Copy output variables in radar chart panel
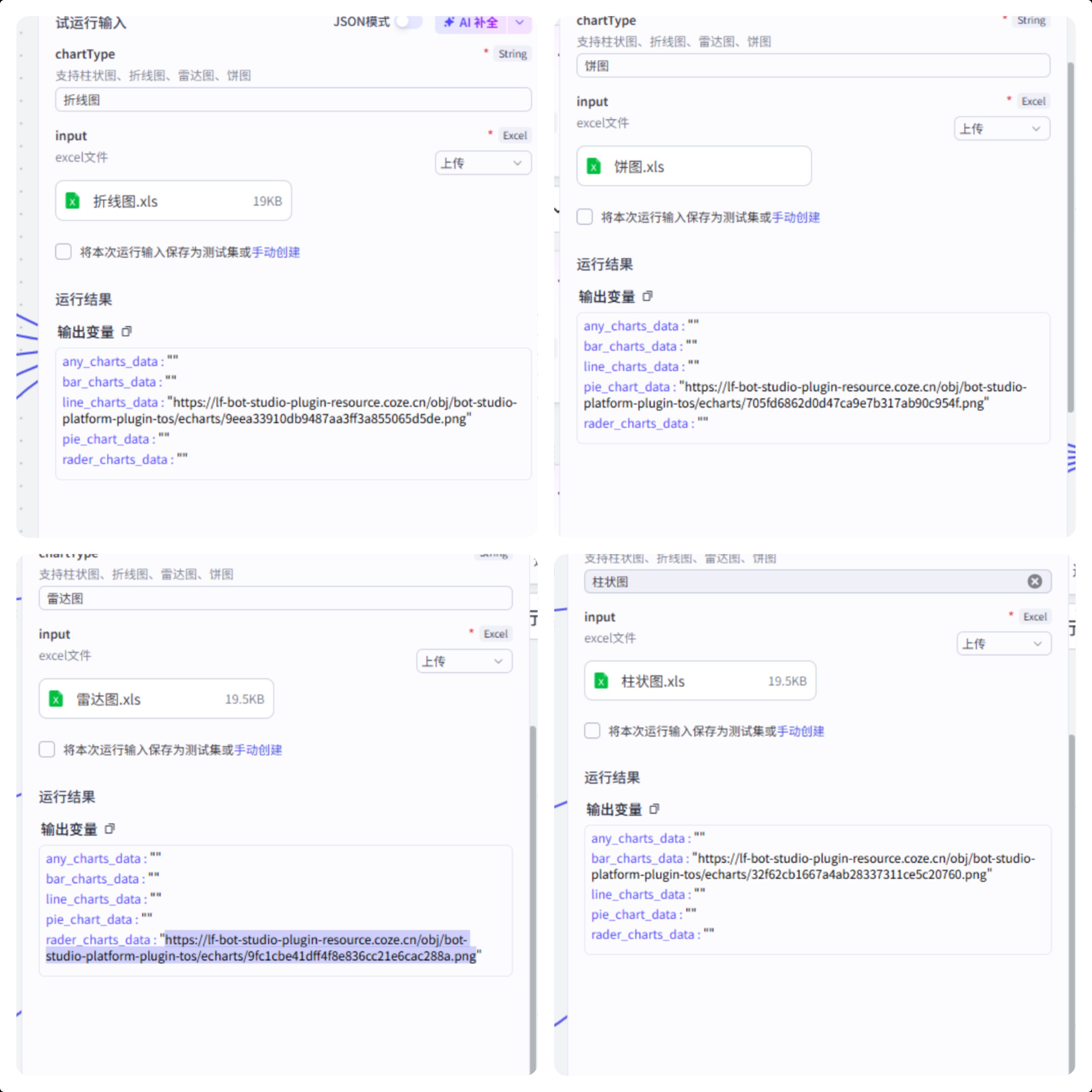Screen dimensions: 1092x1092 click(x=110, y=829)
